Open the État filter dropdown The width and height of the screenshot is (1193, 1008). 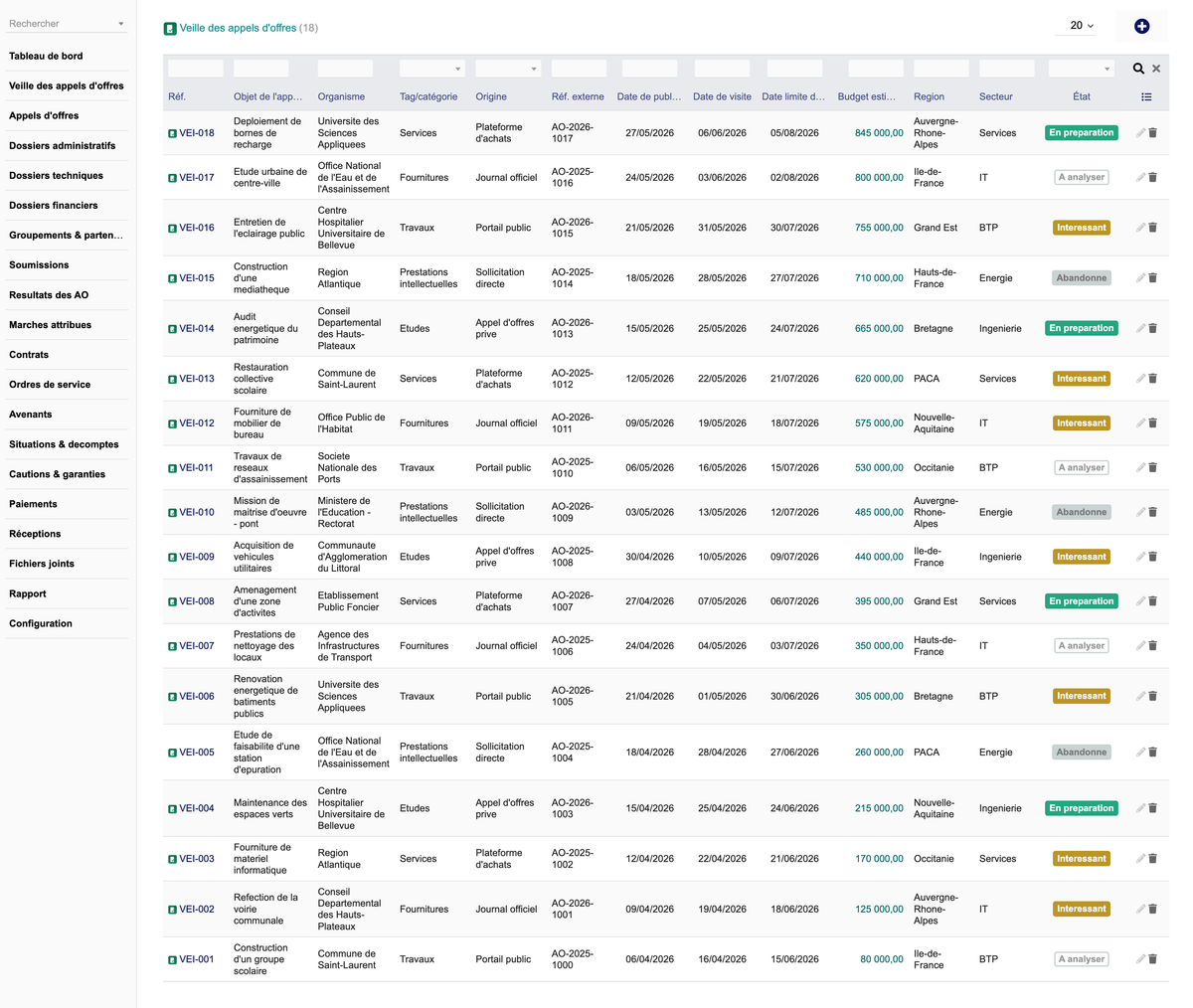(1081, 69)
